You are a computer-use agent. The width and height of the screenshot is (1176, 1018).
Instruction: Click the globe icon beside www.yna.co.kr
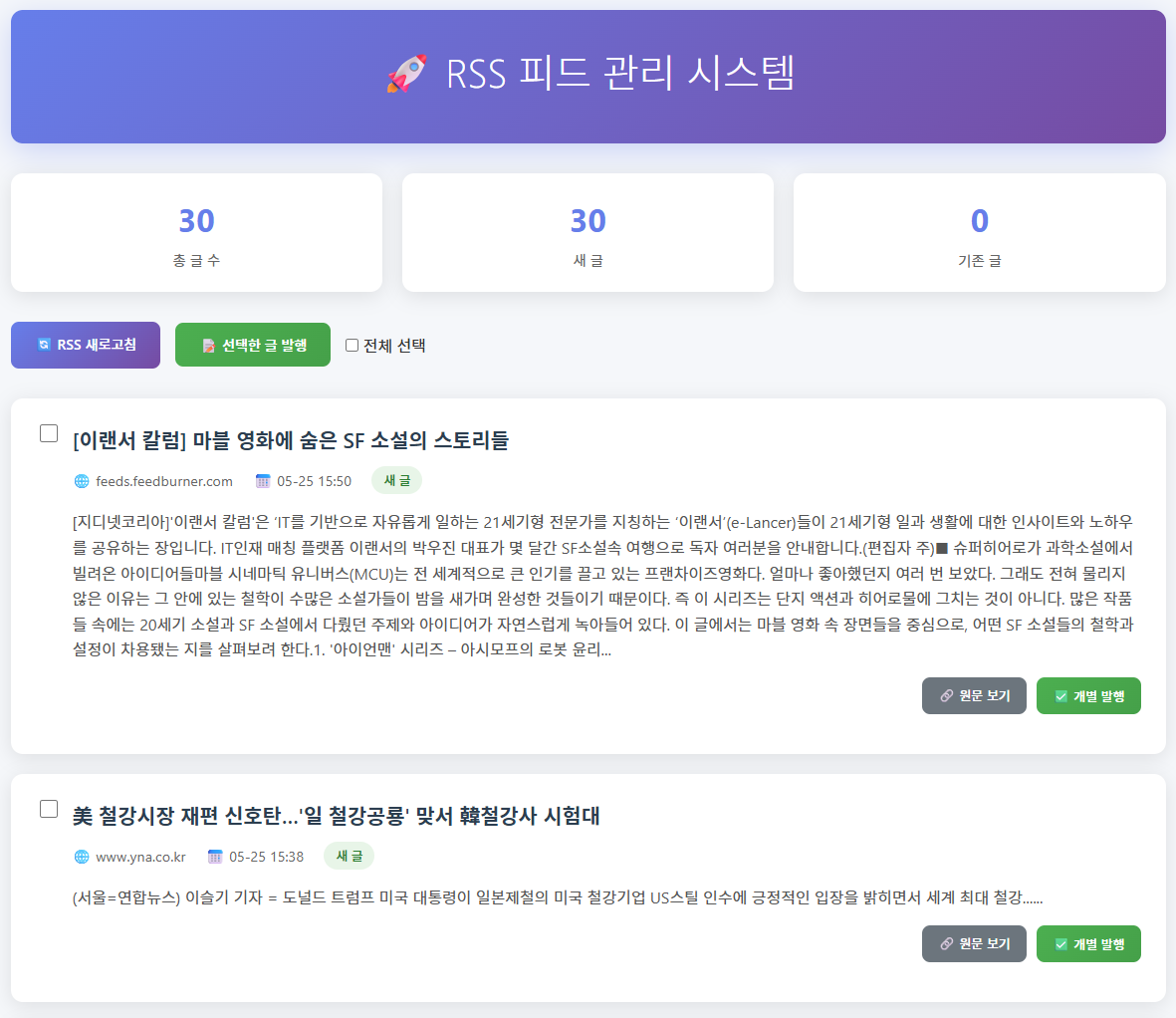click(82, 856)
